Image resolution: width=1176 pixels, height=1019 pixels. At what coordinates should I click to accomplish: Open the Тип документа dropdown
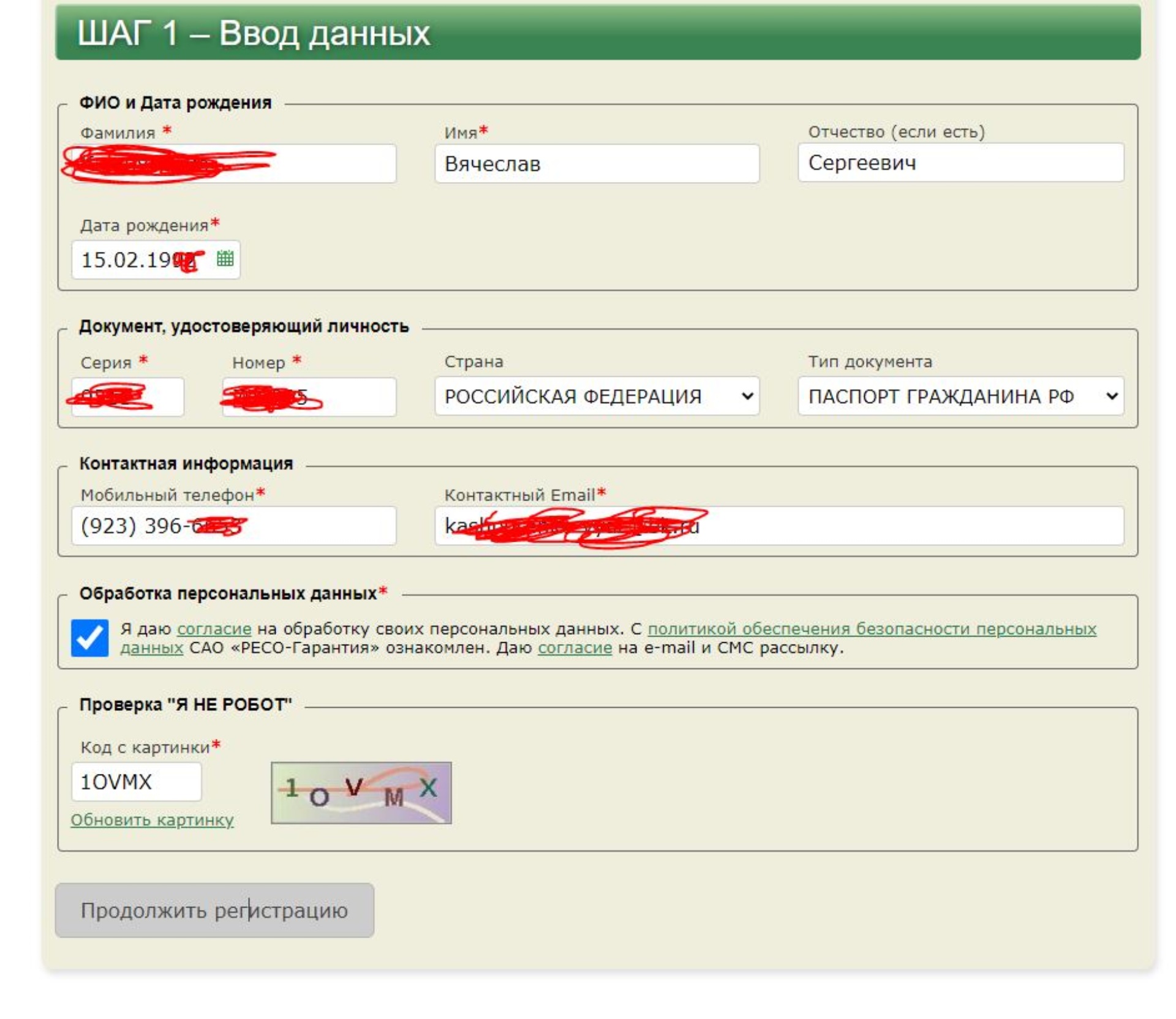pyautogui.click(x=960, y=396)
